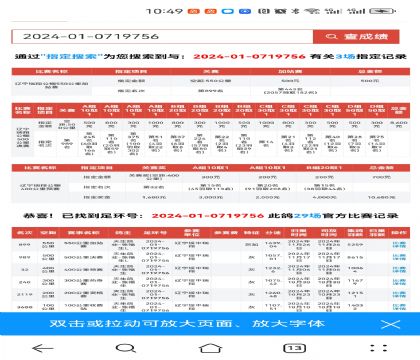Tap the battery icon in status bar
The height and width of the screenshot is (360, 420).
383,11
